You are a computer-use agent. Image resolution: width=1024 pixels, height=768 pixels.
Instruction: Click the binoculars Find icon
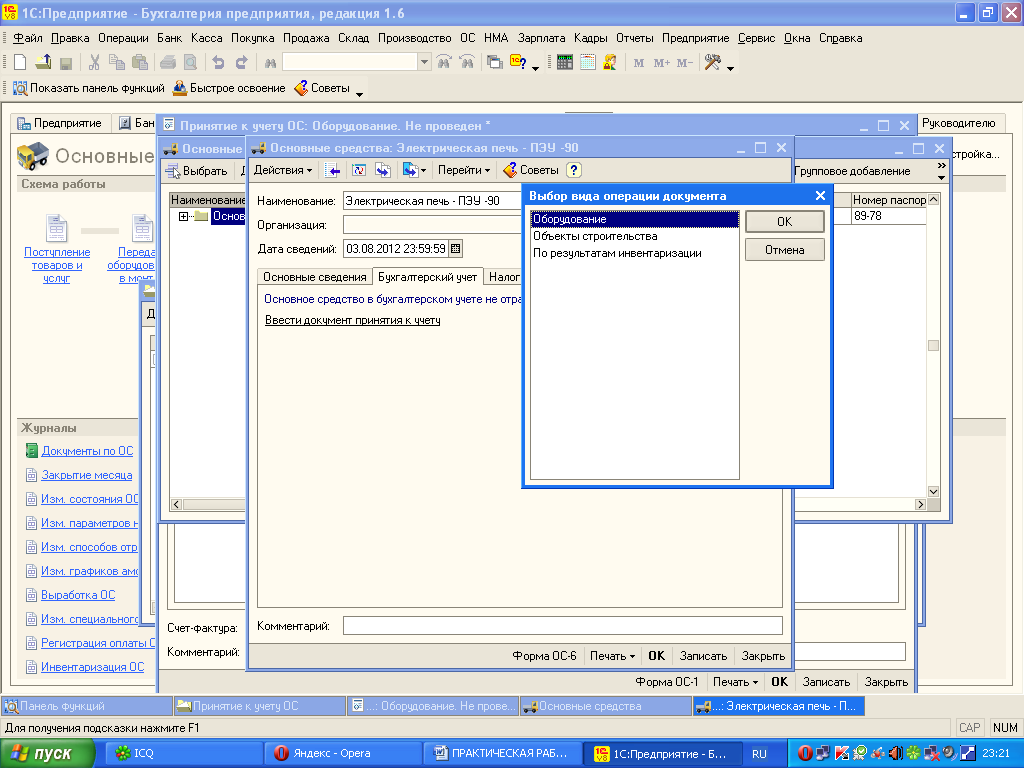click(270, 63)
